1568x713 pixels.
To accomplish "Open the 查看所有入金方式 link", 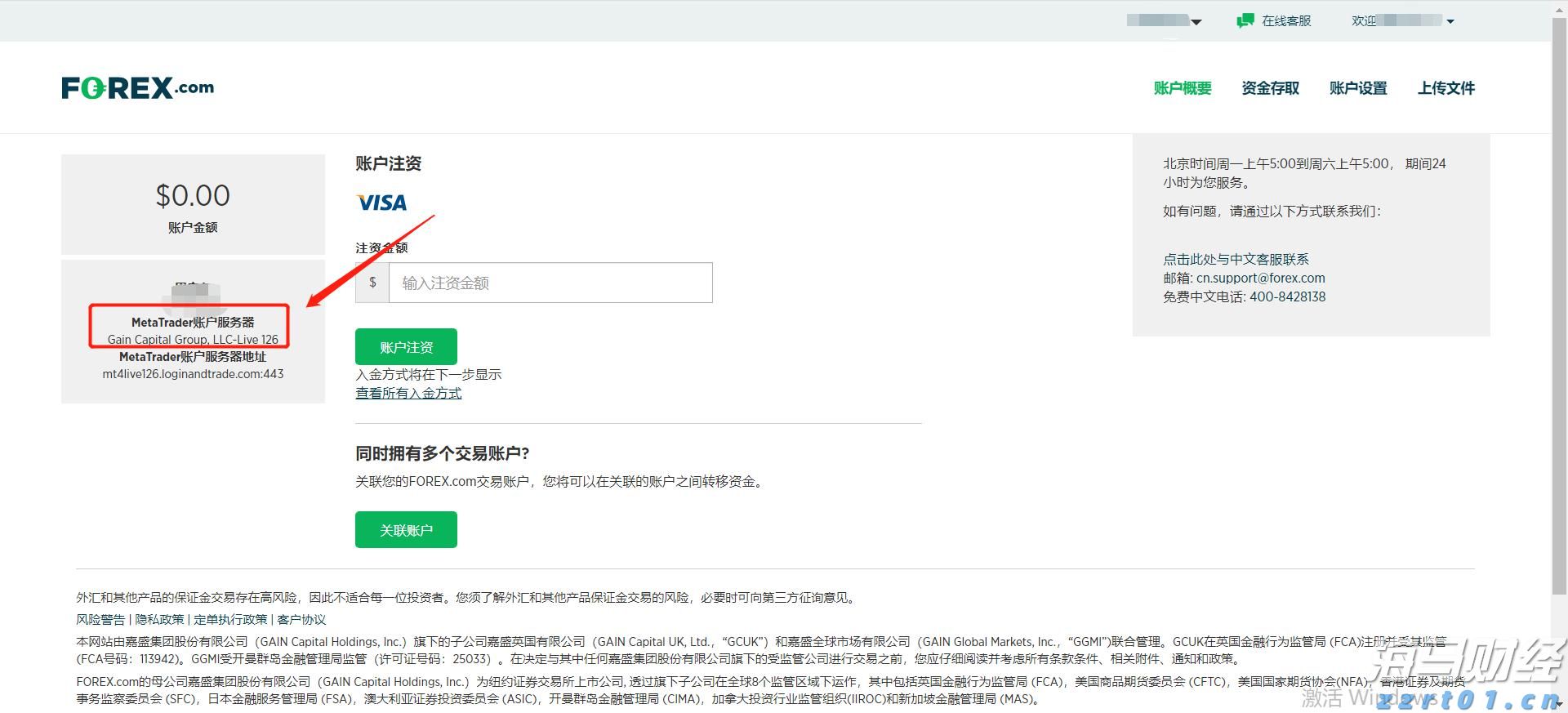I will tap(408, 394).
